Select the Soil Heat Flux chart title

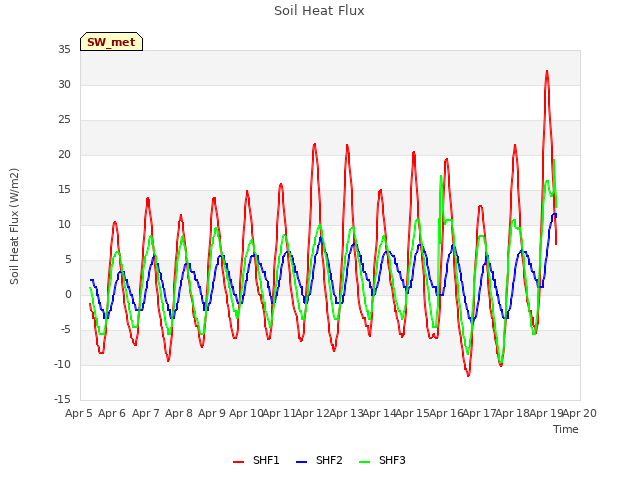point(319,11)
